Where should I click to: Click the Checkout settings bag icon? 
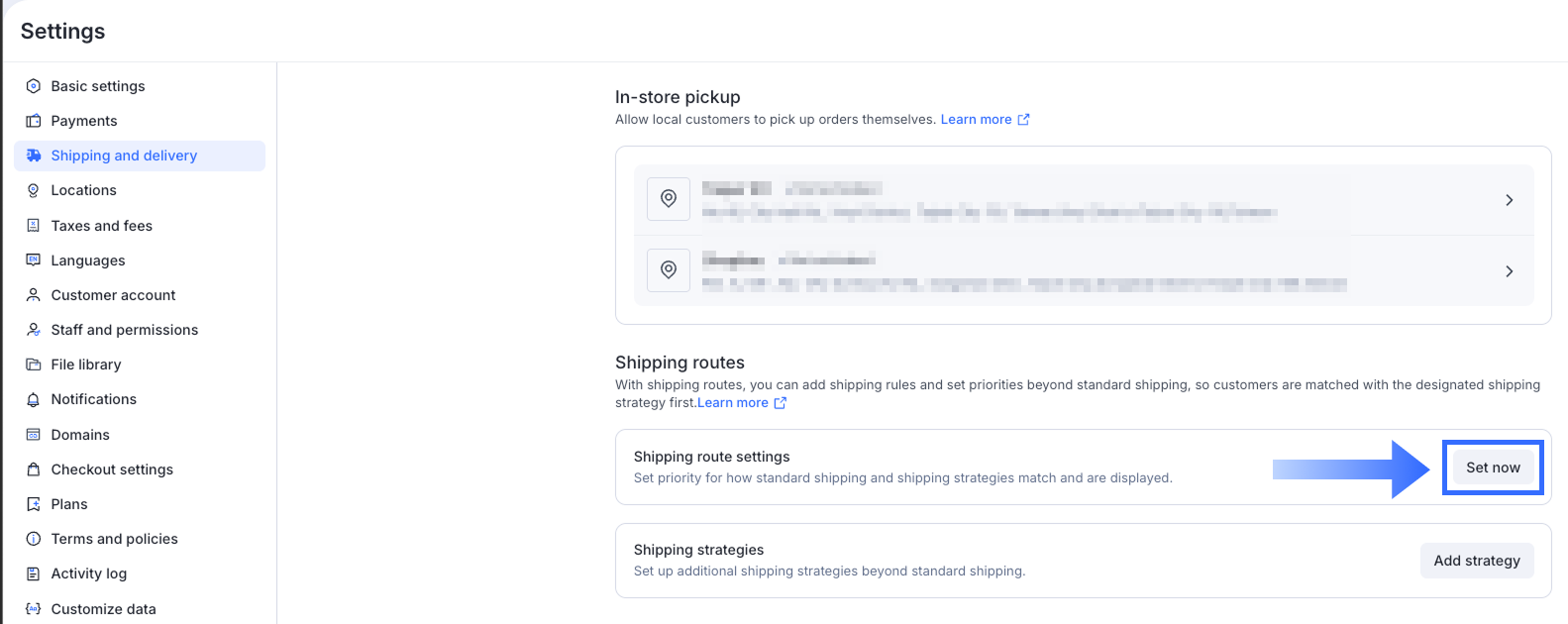33,469
